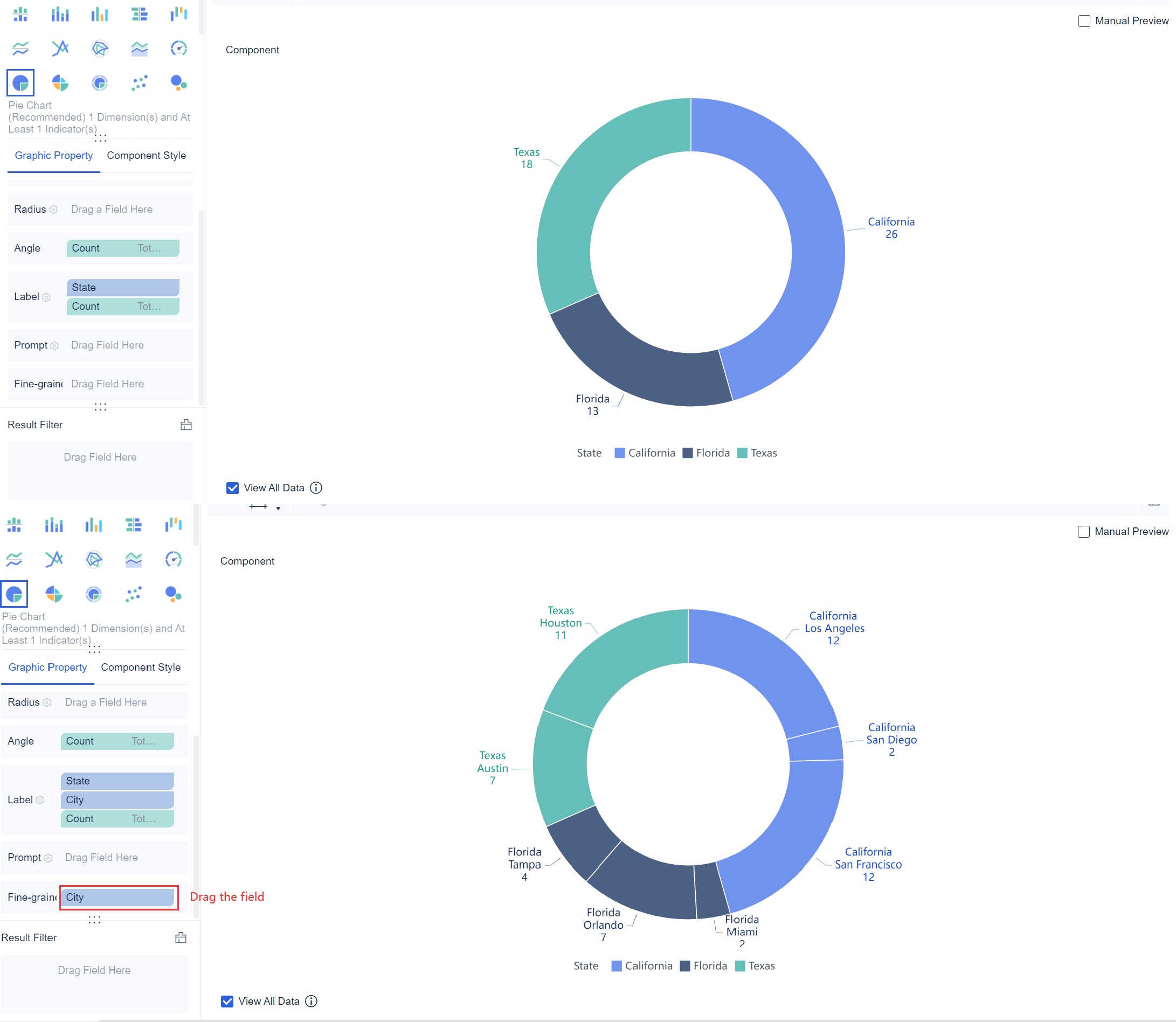Screen dimensions: 1176x1022
Task: Select the bubble chart type icon
Action: [178, 82]
